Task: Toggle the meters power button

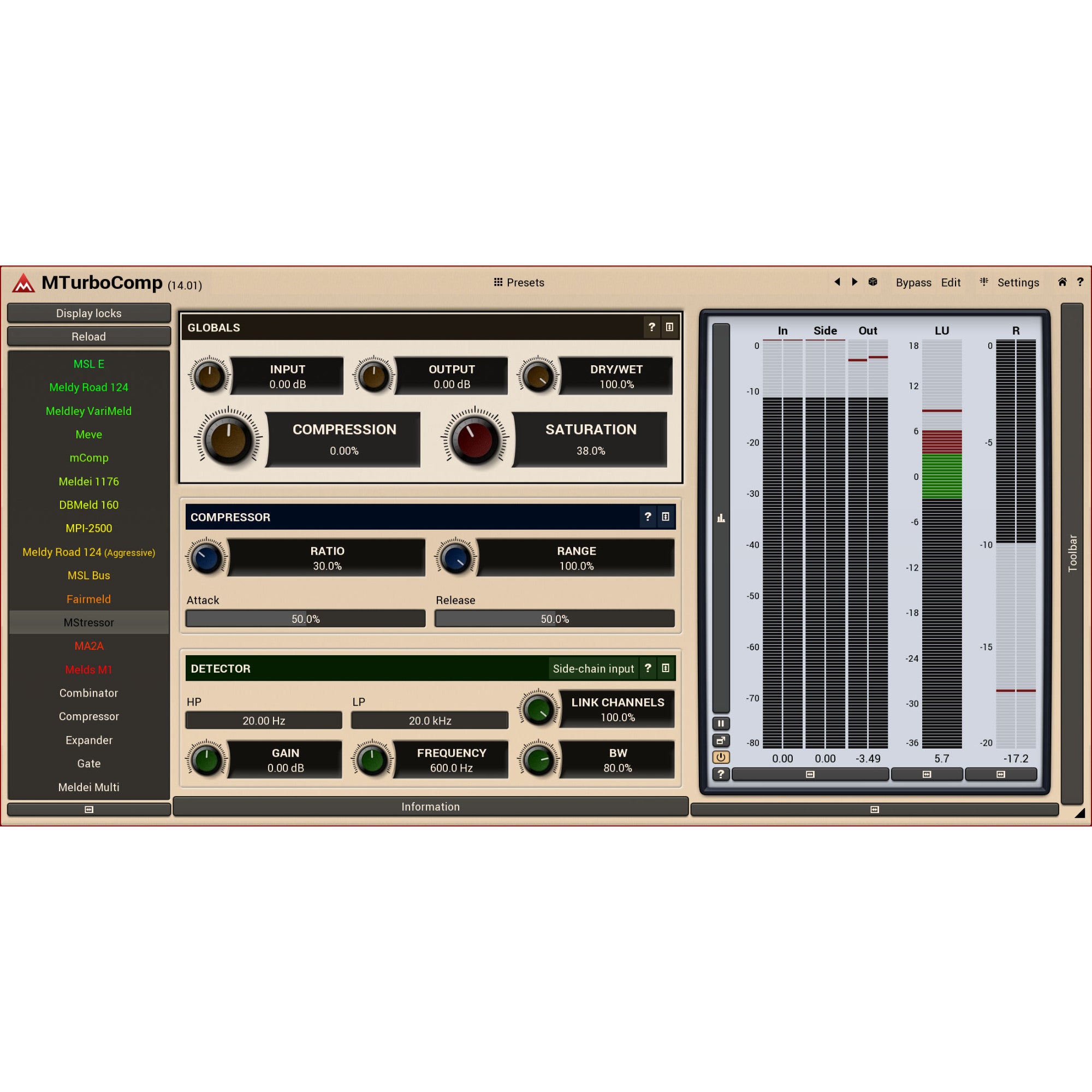Action: (x=721, y=757)
